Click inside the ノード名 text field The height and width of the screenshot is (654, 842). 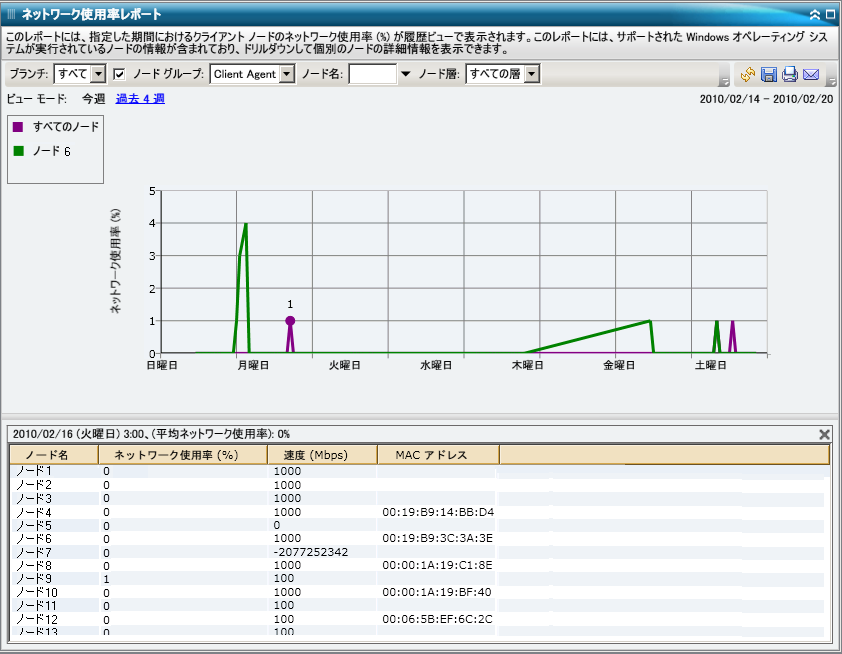372,74
